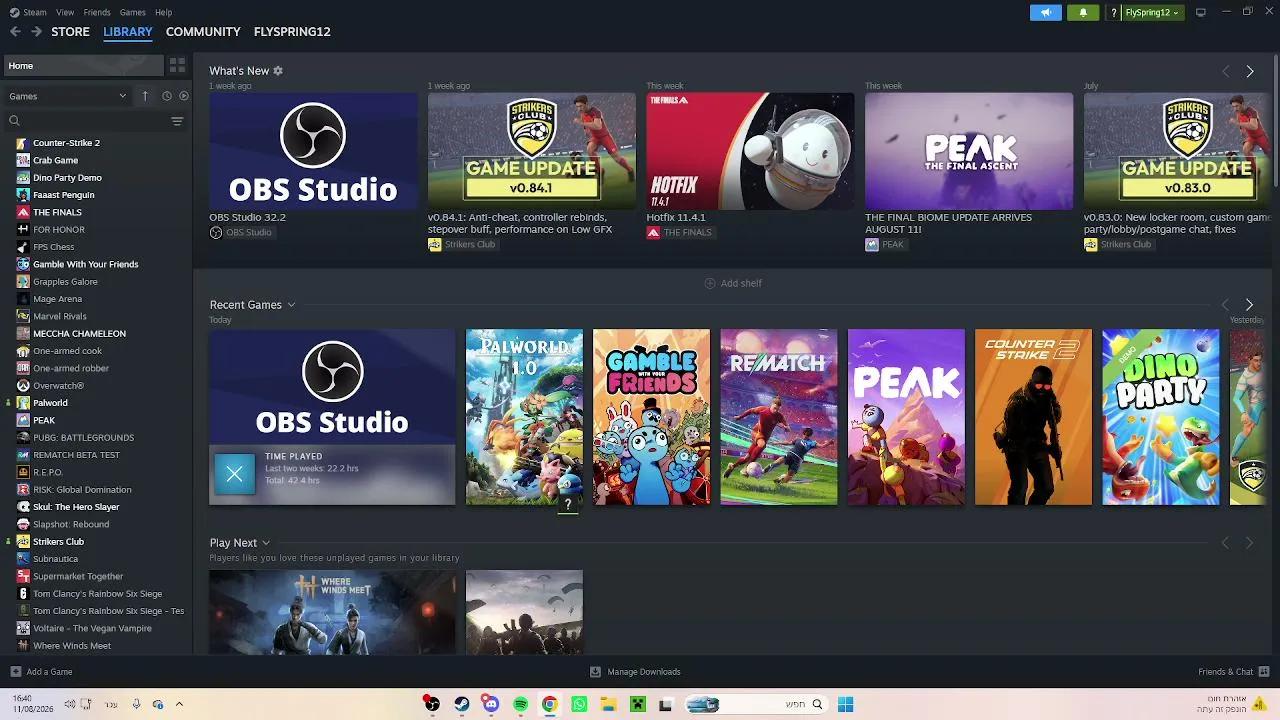Open the Where Winds Meet Play Next cover
Viewport: 1280px width, 720px height.
click(332, 612)
